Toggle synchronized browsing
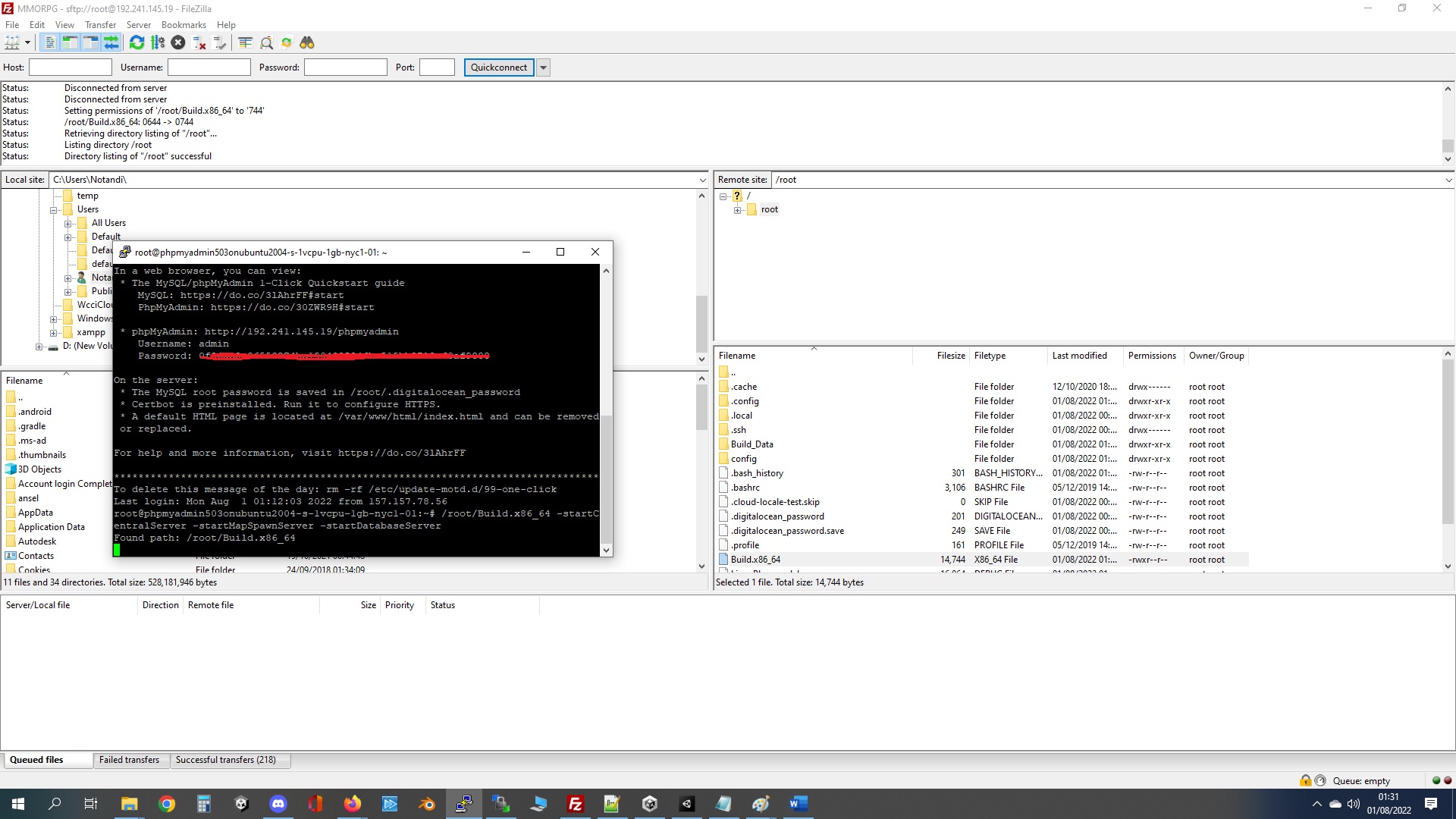The width and height of the screenshot is (1456, 819). (287, 42)
